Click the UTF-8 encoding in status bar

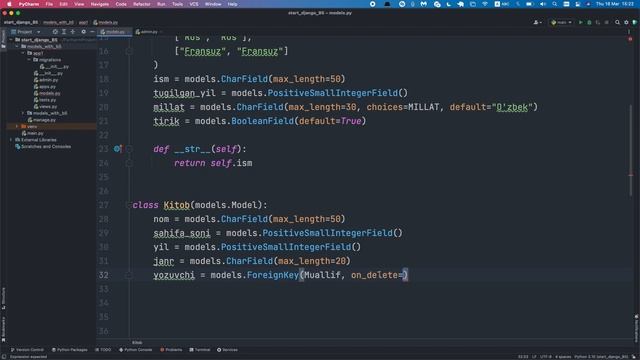click(x=546, y=357)
